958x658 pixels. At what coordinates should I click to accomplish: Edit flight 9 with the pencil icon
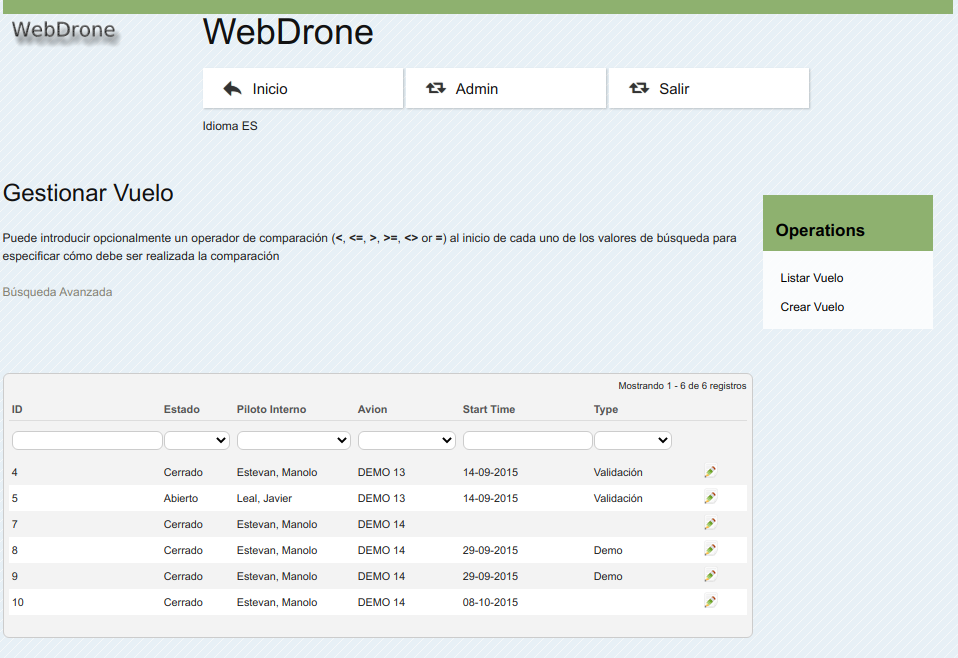click(710, 576)
